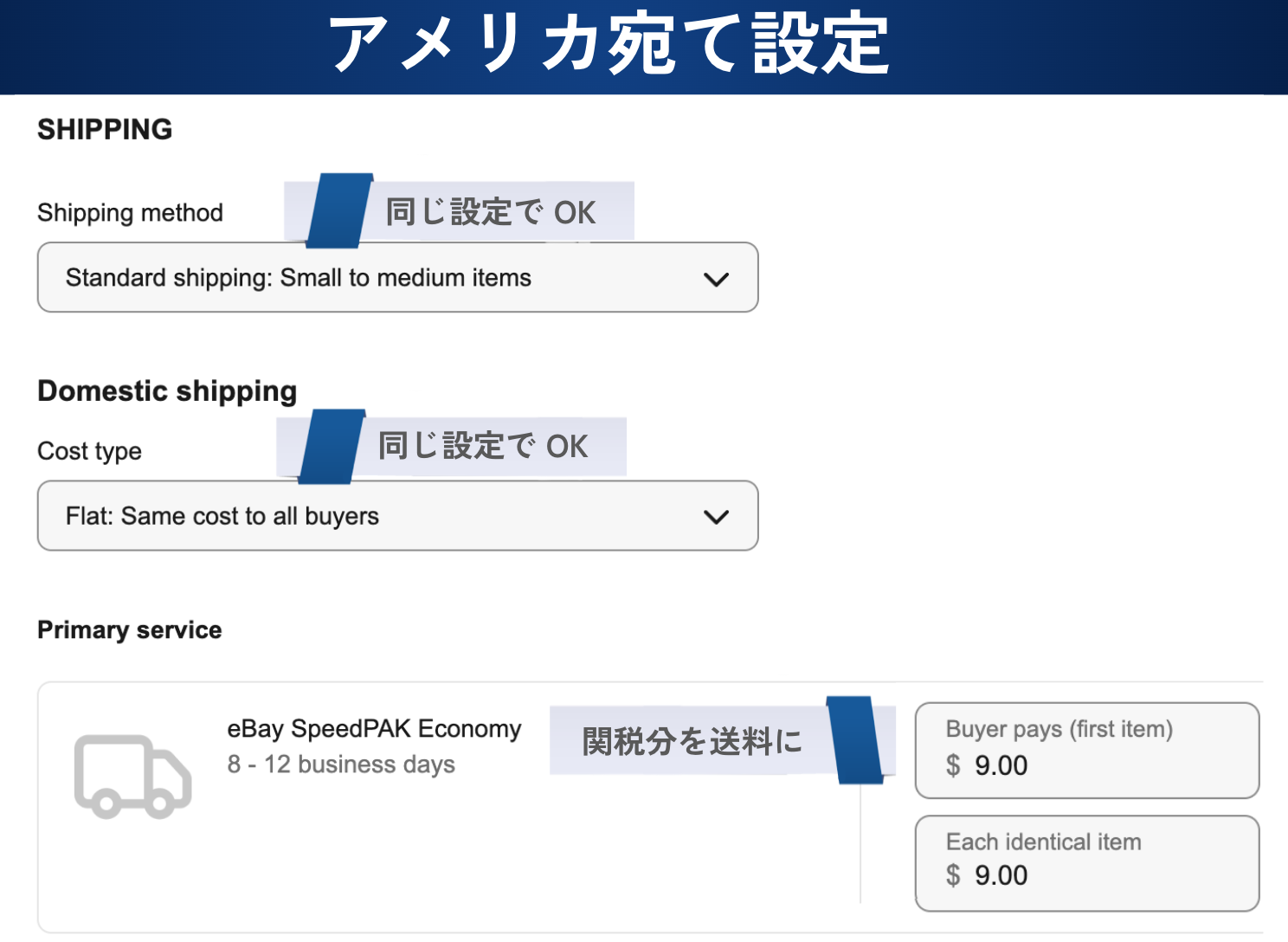Click the delivery truck icon

[132, 777]
